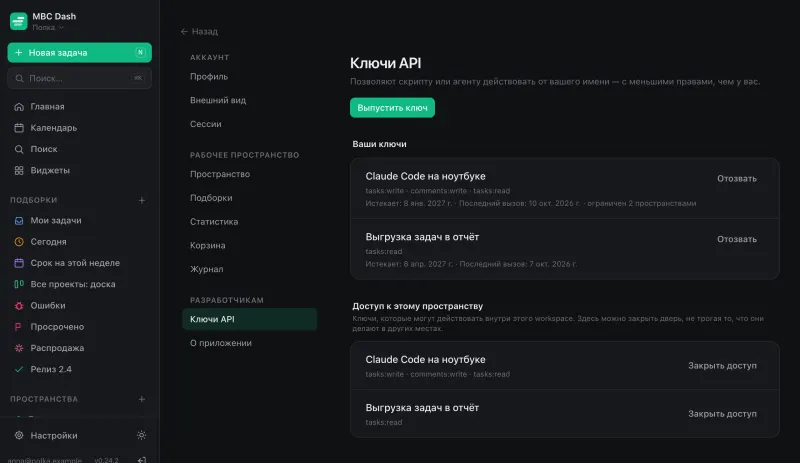Click the Ваши ключи heading
This screenshot has width=800, height=463.
point(379,144)
